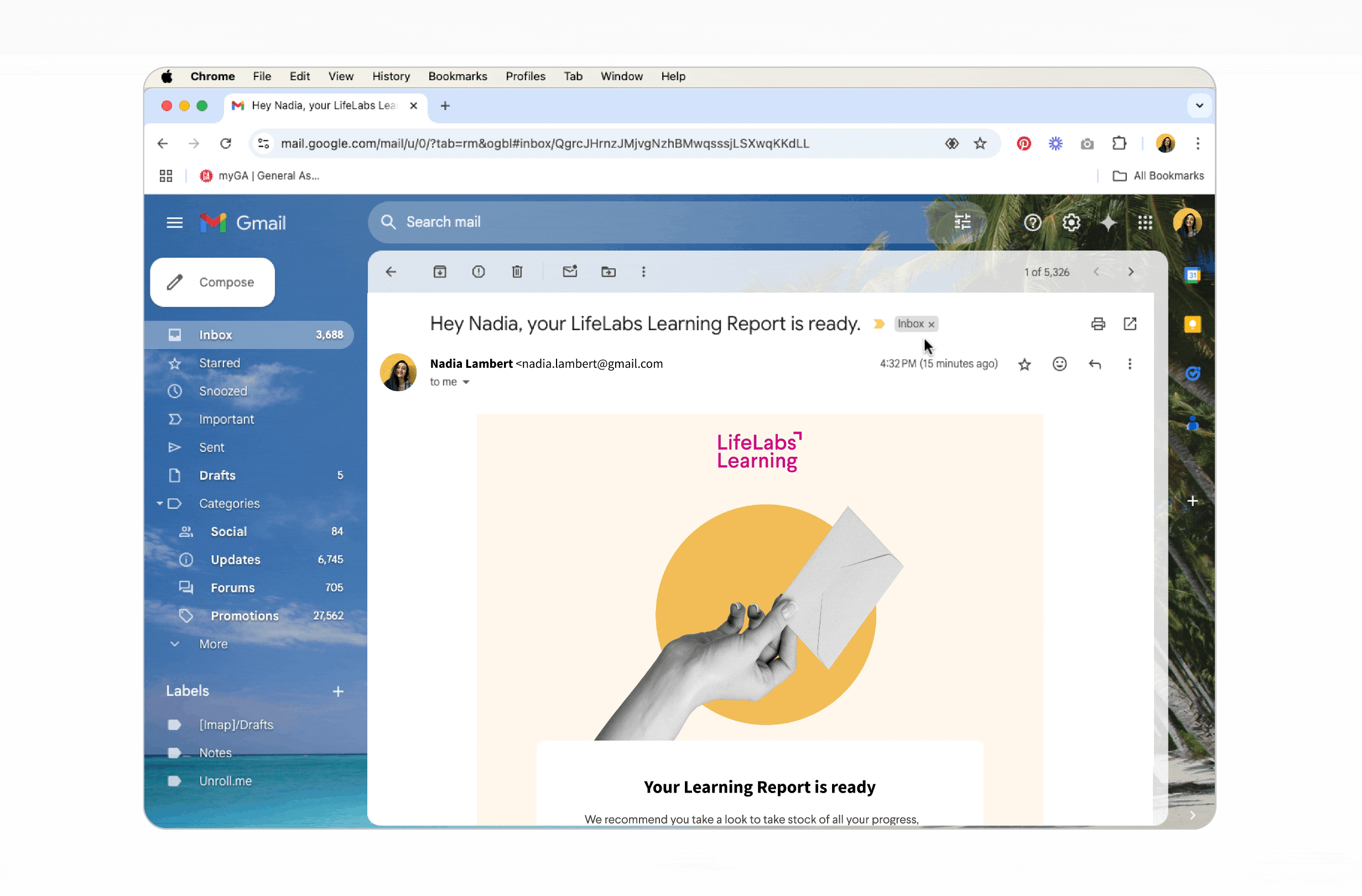Image resolution: width=1362 pixels, height=896 pixels.
Task: Archive this email using the toolbar
Action: click(x=439, y=272)
